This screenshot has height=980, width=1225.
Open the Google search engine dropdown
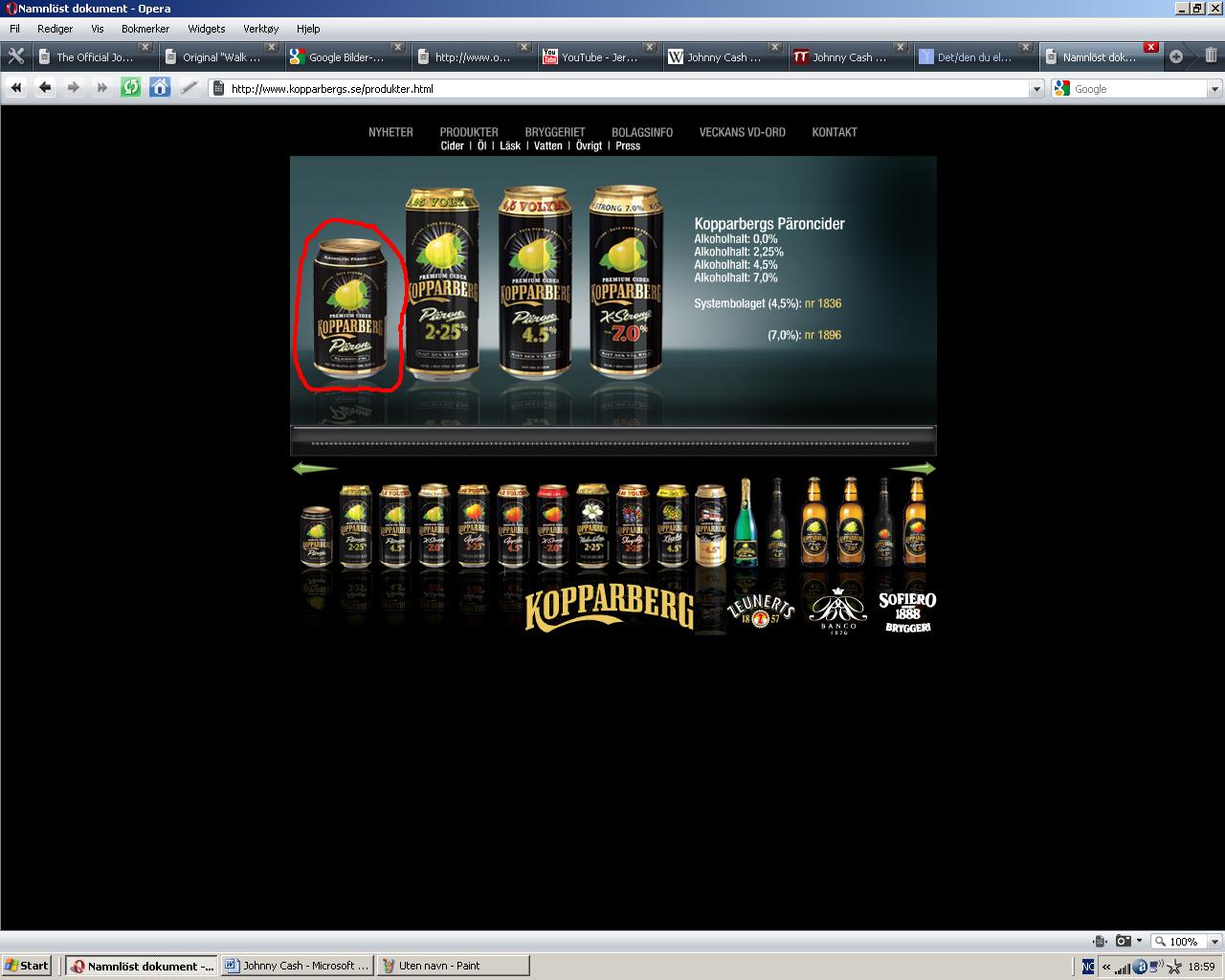[1214, 89]
